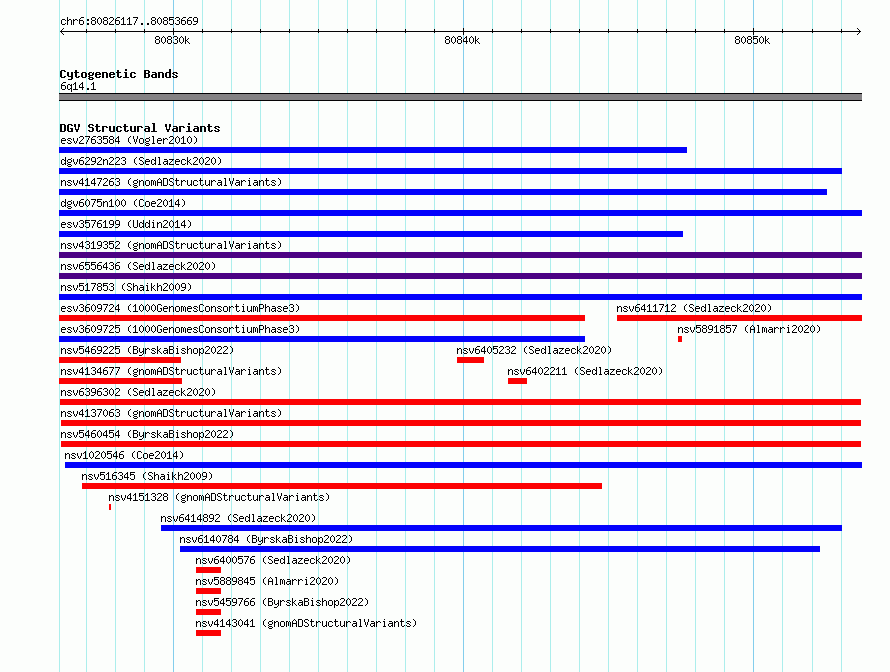Click the chr6:80826117..80853669 coordinate label
Viewport: 890px width, 672px height.
129,22
